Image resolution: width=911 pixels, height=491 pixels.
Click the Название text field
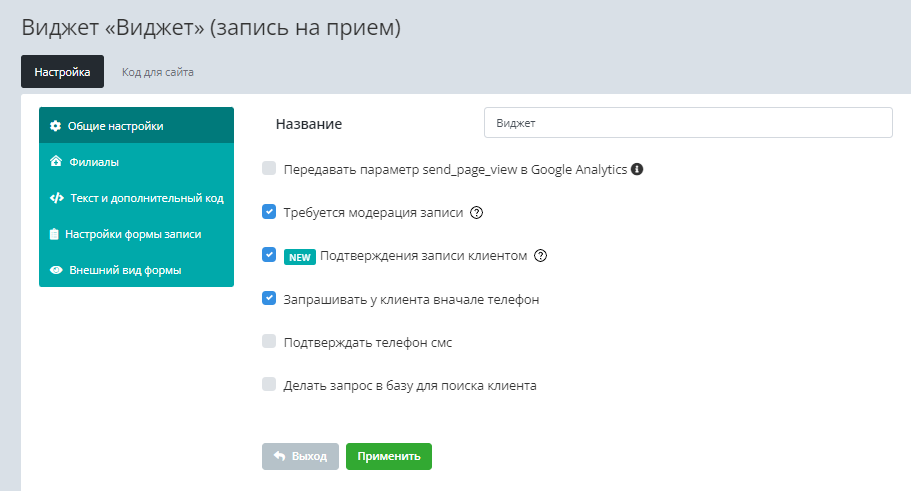pos(687,123)
